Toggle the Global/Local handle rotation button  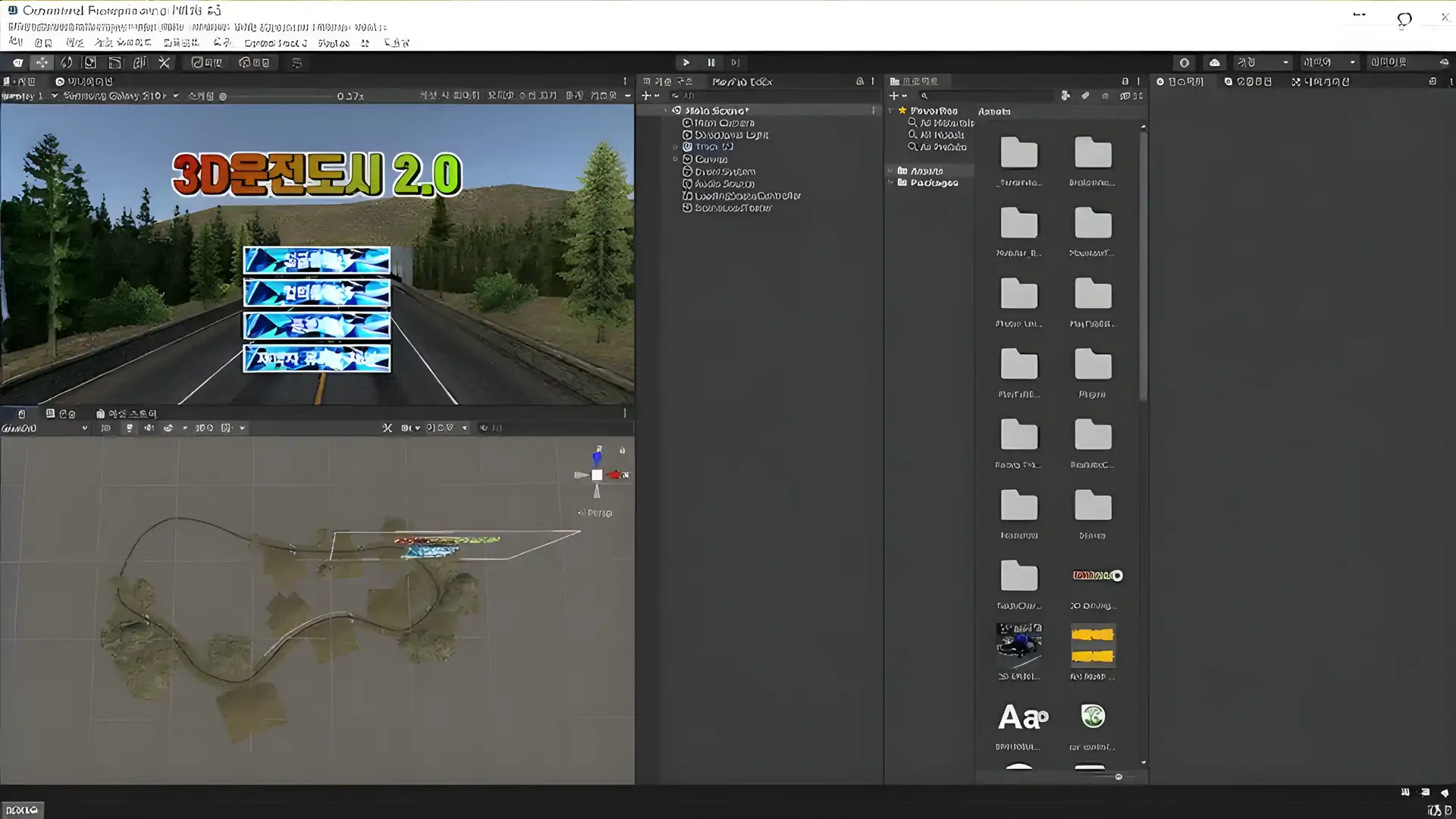click(254, 62)
